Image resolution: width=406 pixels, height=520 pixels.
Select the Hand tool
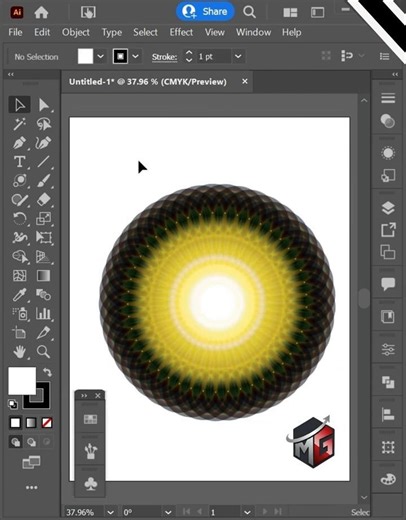point(19,352)
